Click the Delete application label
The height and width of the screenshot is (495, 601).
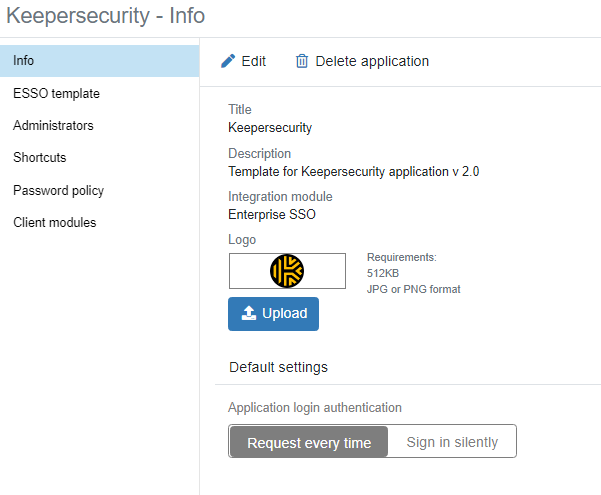click(372, 61)
